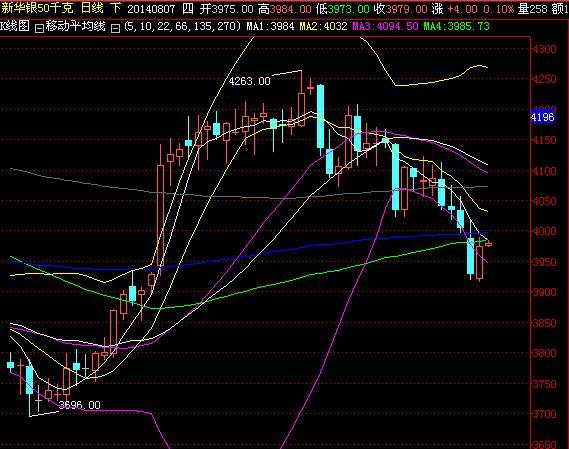This screenshot has height=449, width=569.
Task: Click the 日线 period label
Action: (x=92, y=8)
